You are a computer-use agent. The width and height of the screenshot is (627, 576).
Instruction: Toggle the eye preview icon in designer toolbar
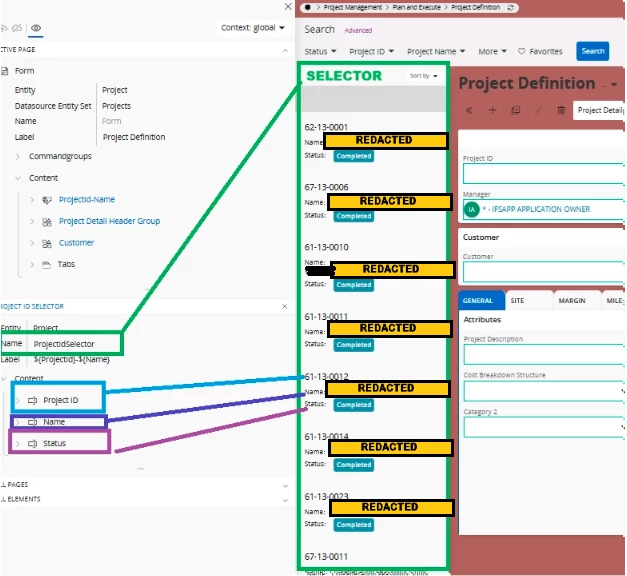click(x=36, y=28)
